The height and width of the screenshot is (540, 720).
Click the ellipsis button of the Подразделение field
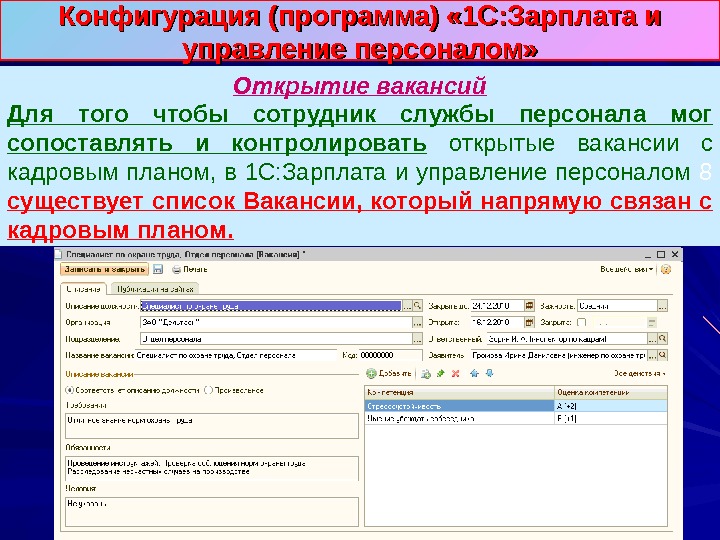(x=417, y=339)
